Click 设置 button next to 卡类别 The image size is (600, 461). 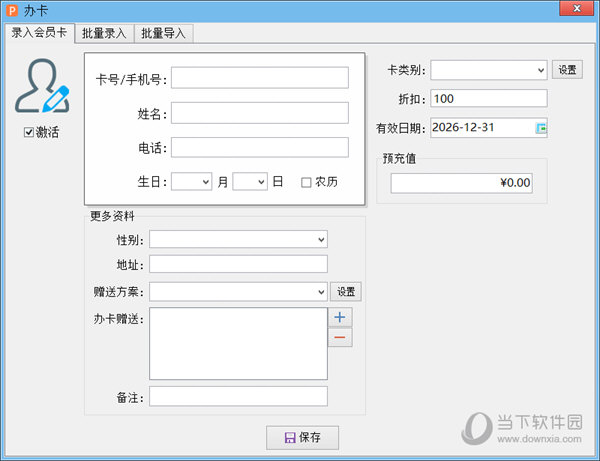tap(567, 70)
